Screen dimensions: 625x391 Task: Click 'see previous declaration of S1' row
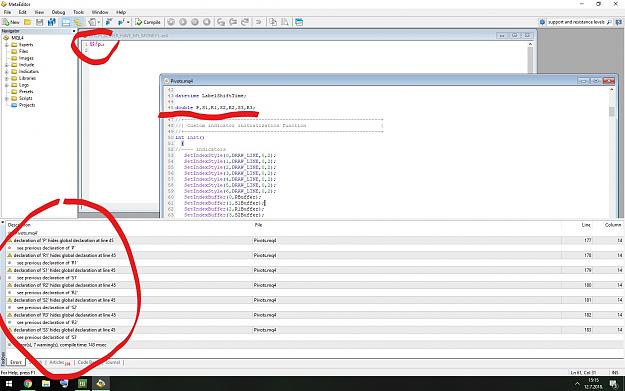47,278
